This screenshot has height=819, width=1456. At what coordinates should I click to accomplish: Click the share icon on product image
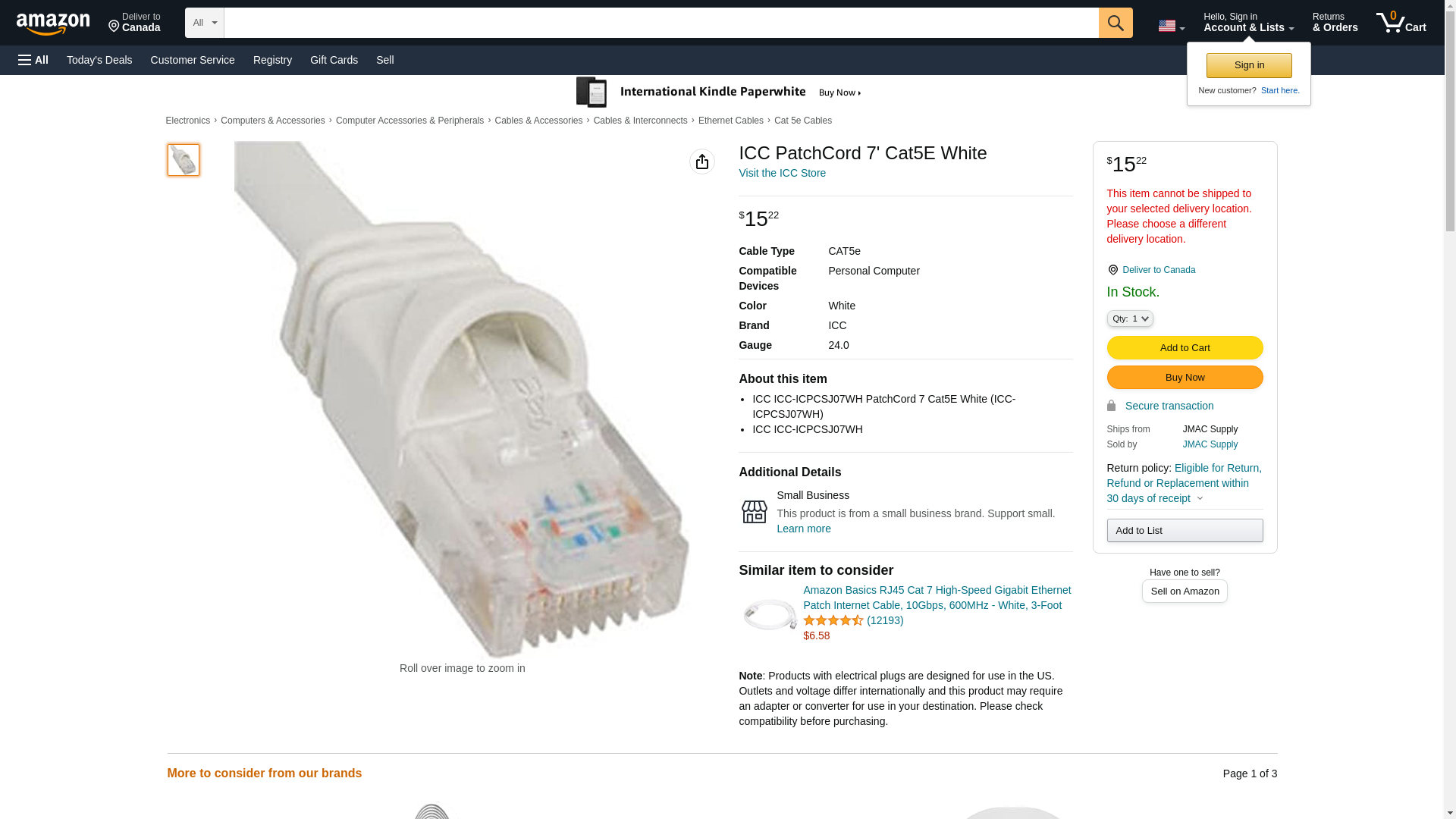point(701,162)
